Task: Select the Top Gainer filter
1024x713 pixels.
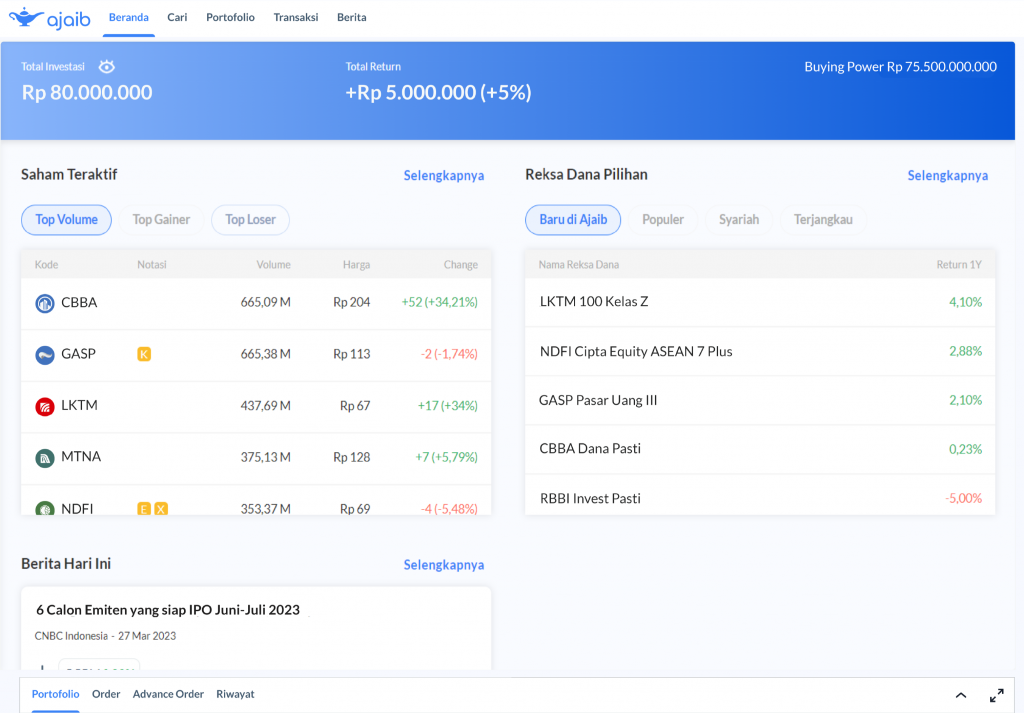Action: click(161, 219)
